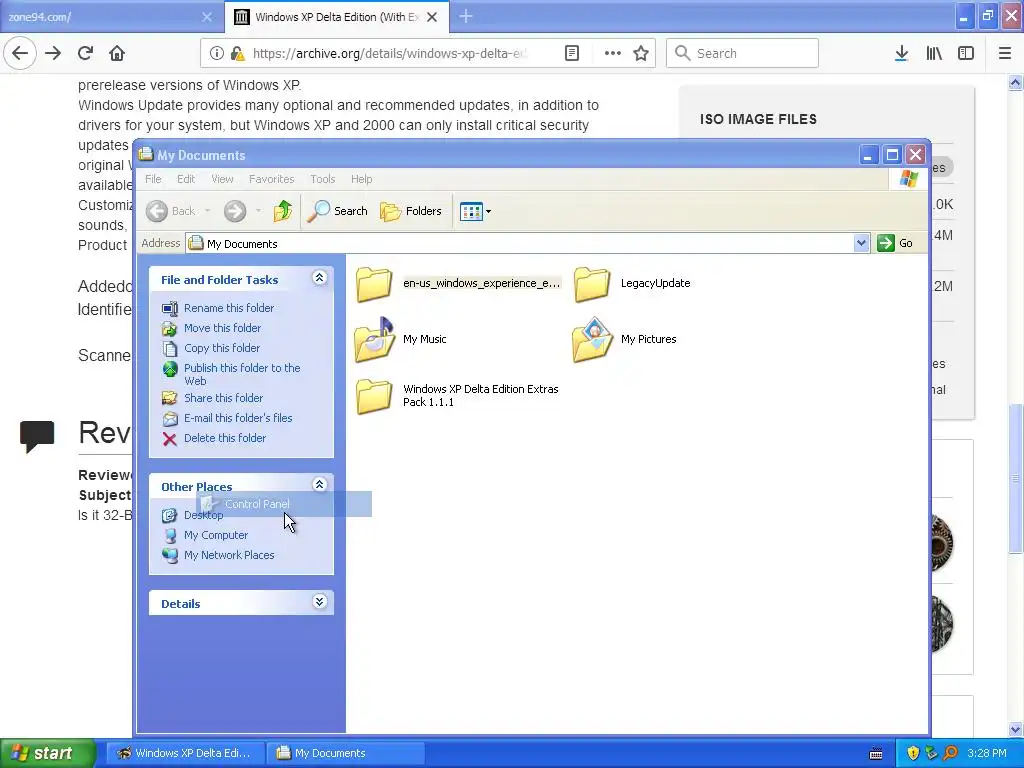Collapse the File and Folder Tasks panel
The image size is (1024, 768).
coord(319,278)
